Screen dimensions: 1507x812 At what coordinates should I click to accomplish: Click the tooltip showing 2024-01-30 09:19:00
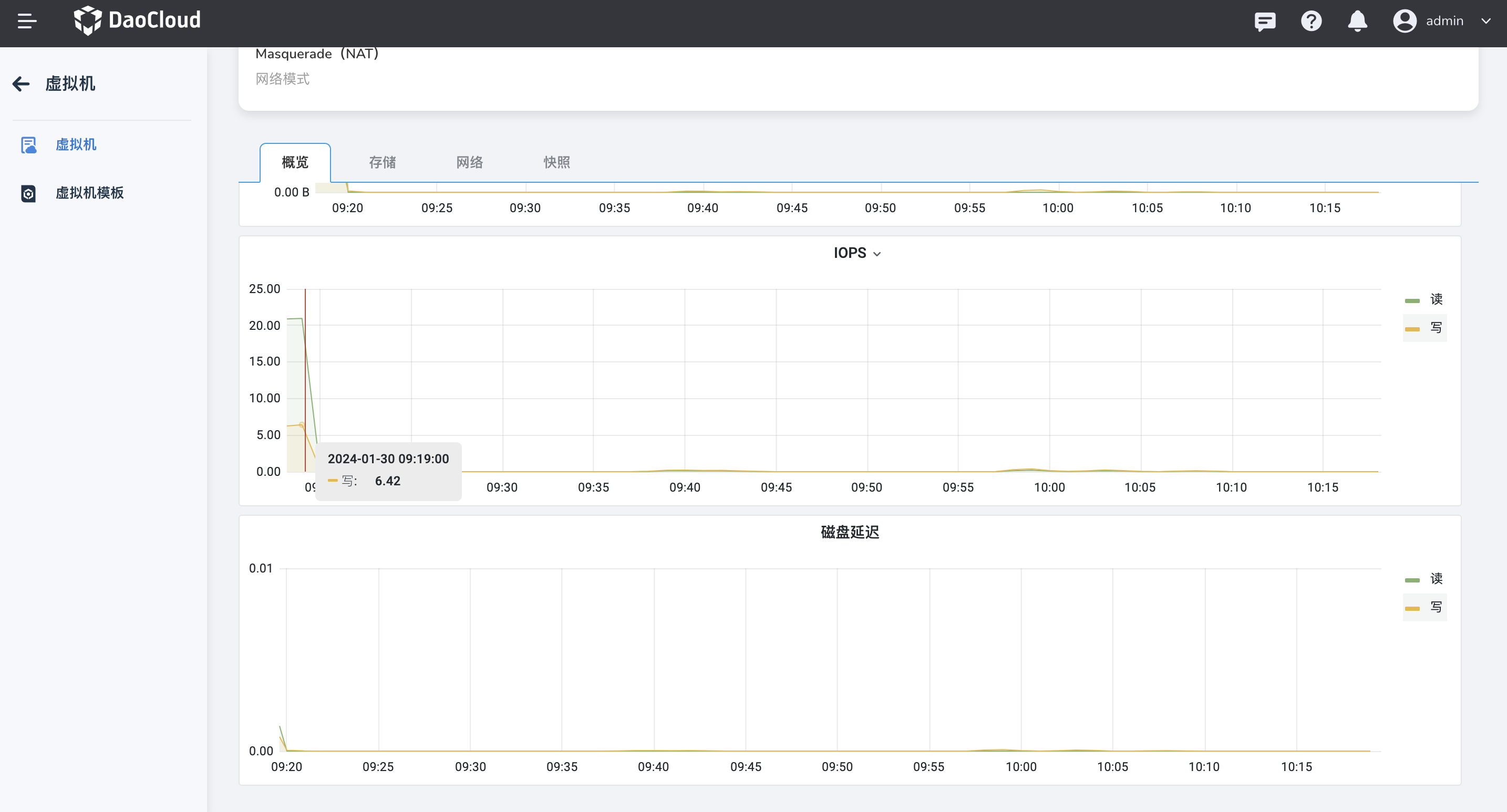388,471
